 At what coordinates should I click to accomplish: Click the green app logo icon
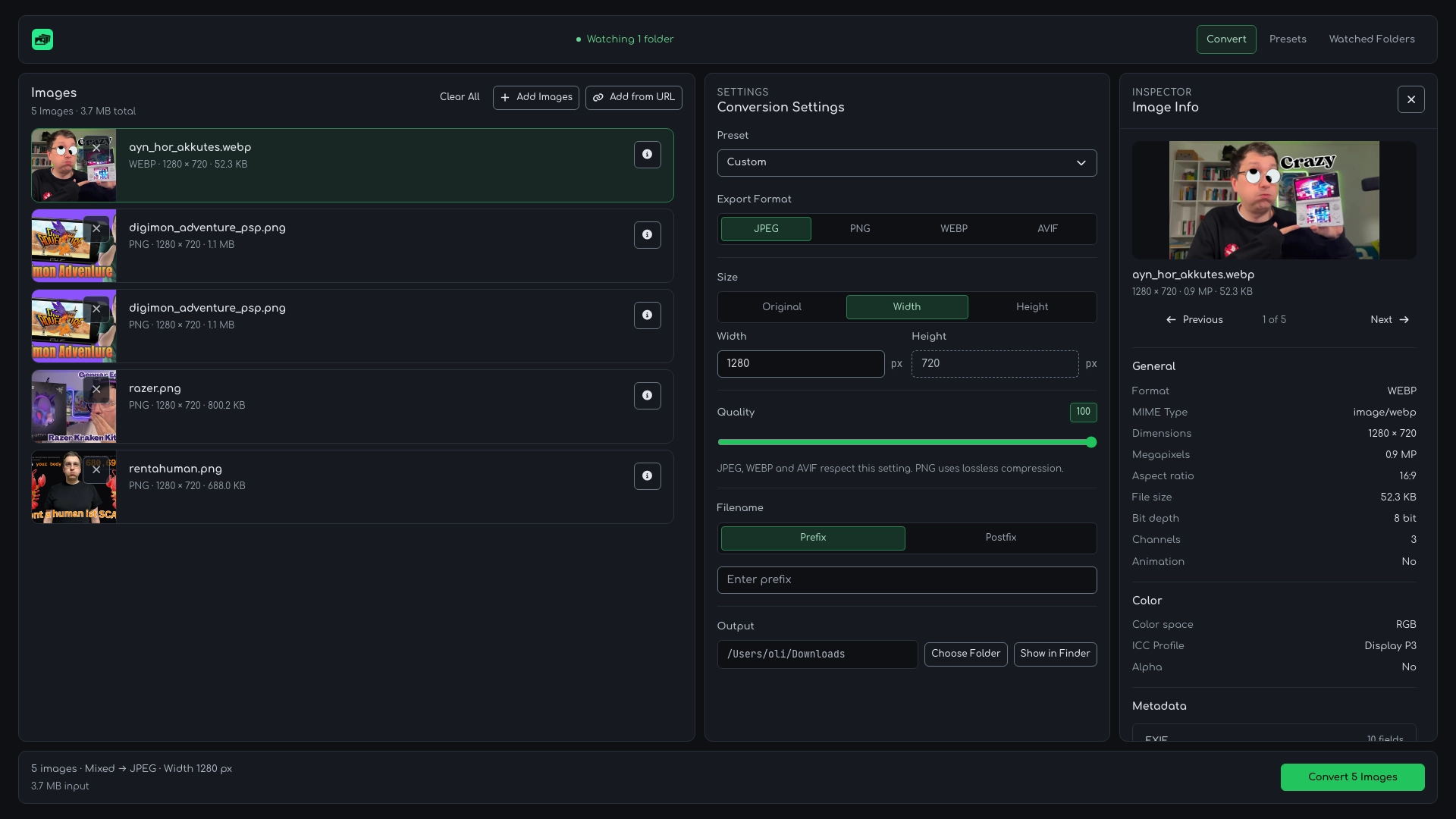pyautogui.click(x=42, y=39)
